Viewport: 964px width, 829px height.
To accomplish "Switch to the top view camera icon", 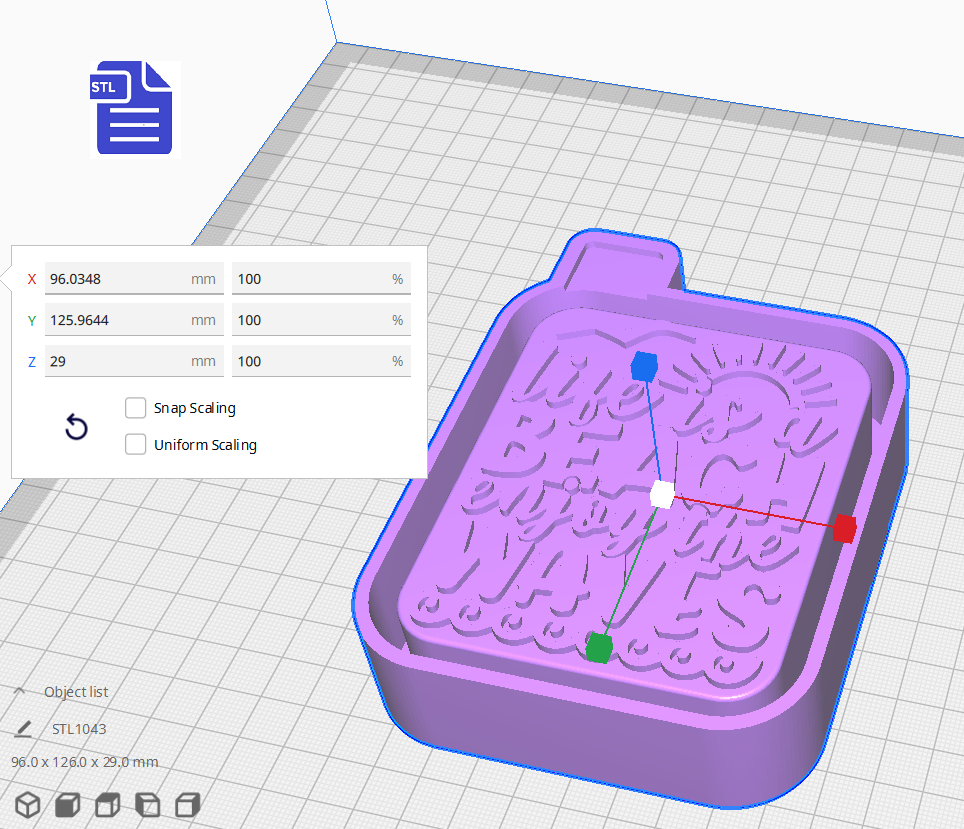I will 106,805.
